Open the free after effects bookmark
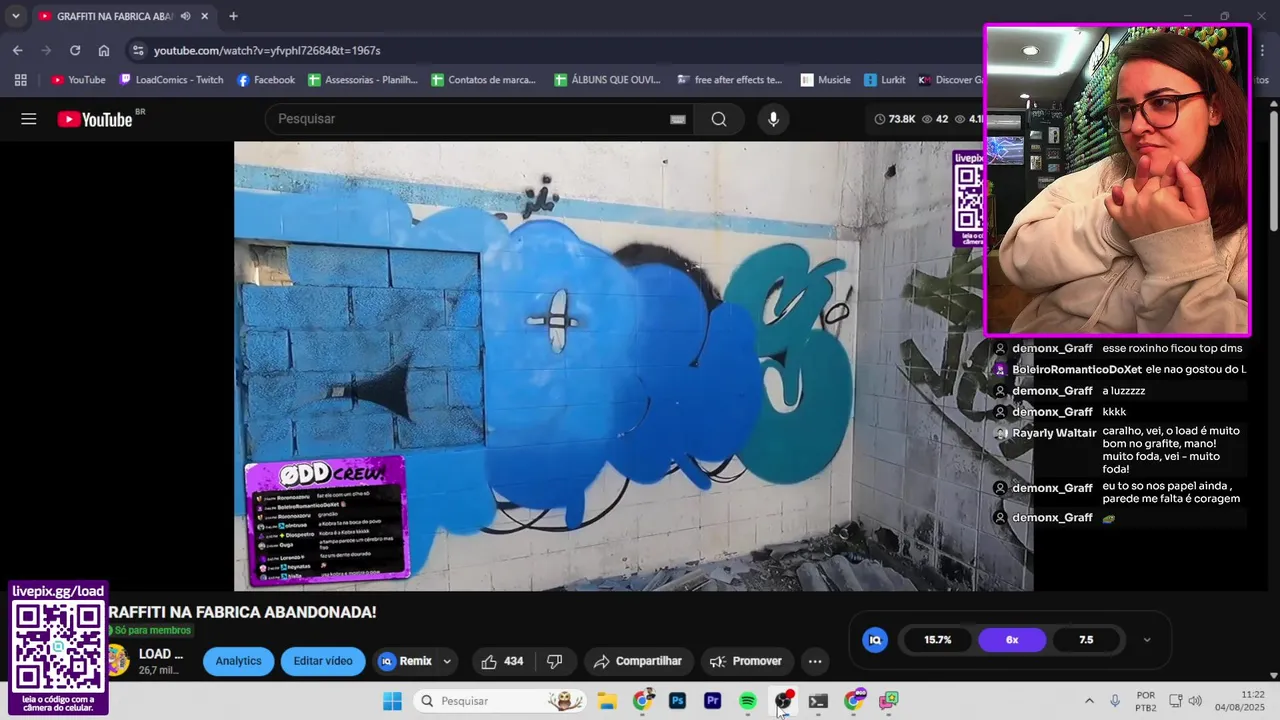 click(730, 80)
